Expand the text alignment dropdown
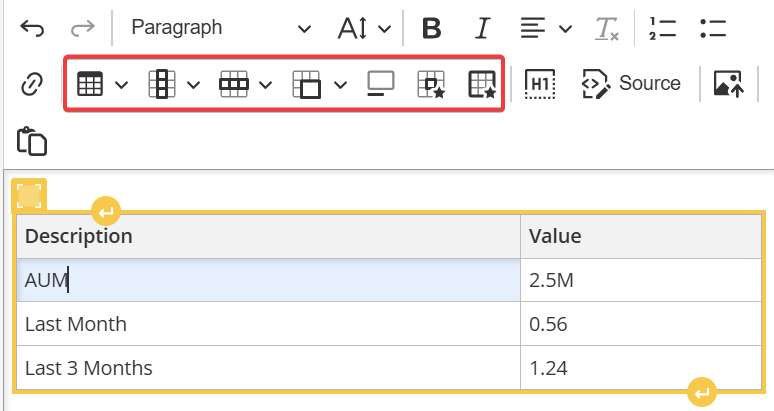The image size is (774, 411). (x=546, y=28)
